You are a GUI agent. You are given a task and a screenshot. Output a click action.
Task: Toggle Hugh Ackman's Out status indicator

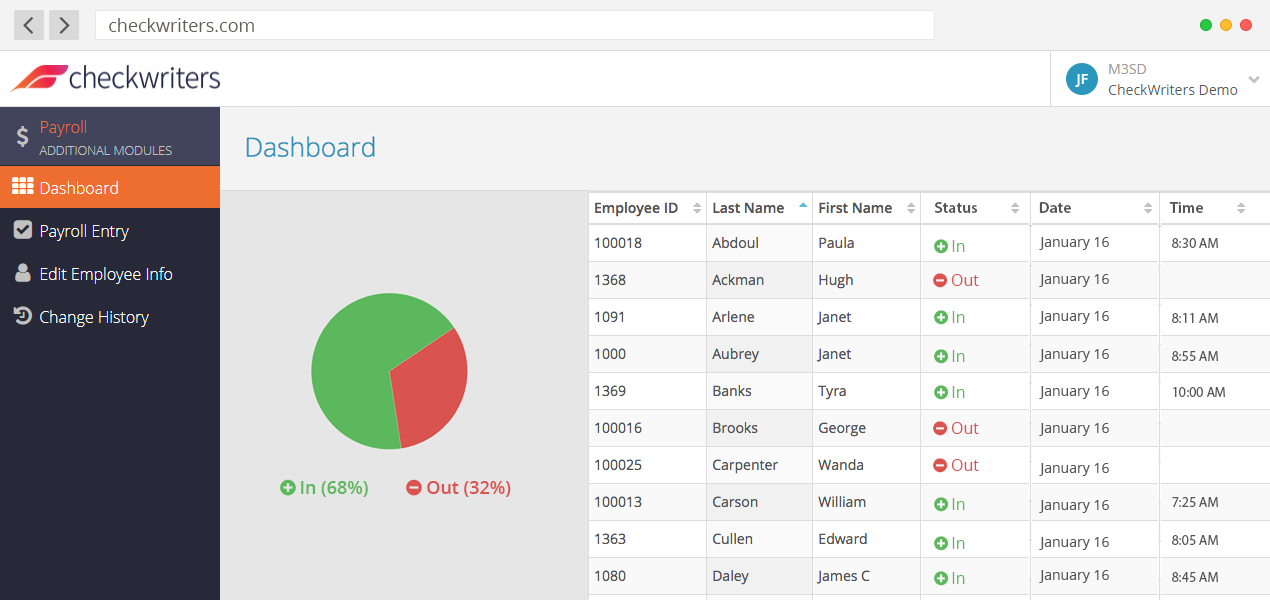pos(941,280)
